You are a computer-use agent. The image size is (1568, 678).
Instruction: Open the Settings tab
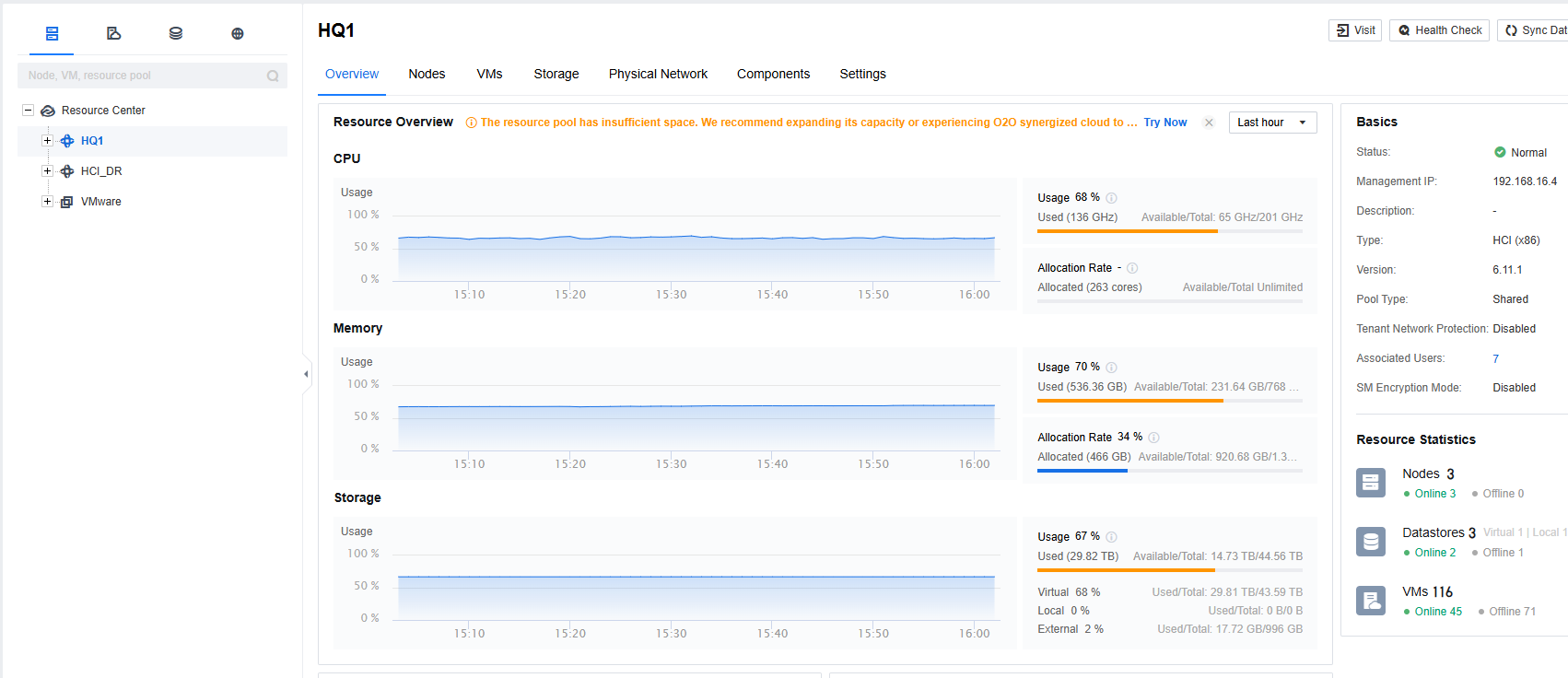862,74
